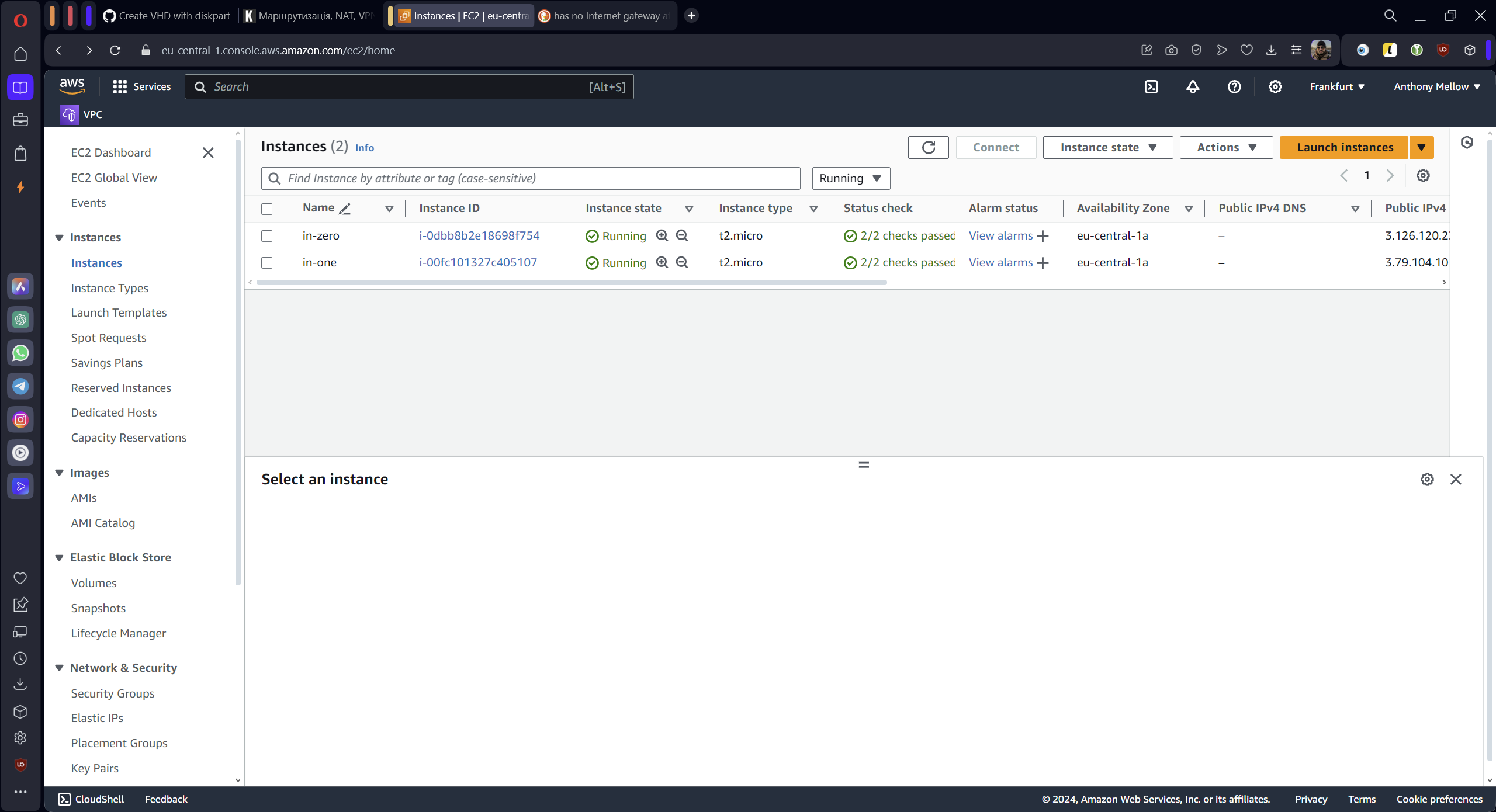The width and height of the screenshot is (1496, 812).
Task: Open instance link i-0dbb8b2e18698f754
Action: coord(479,235)
